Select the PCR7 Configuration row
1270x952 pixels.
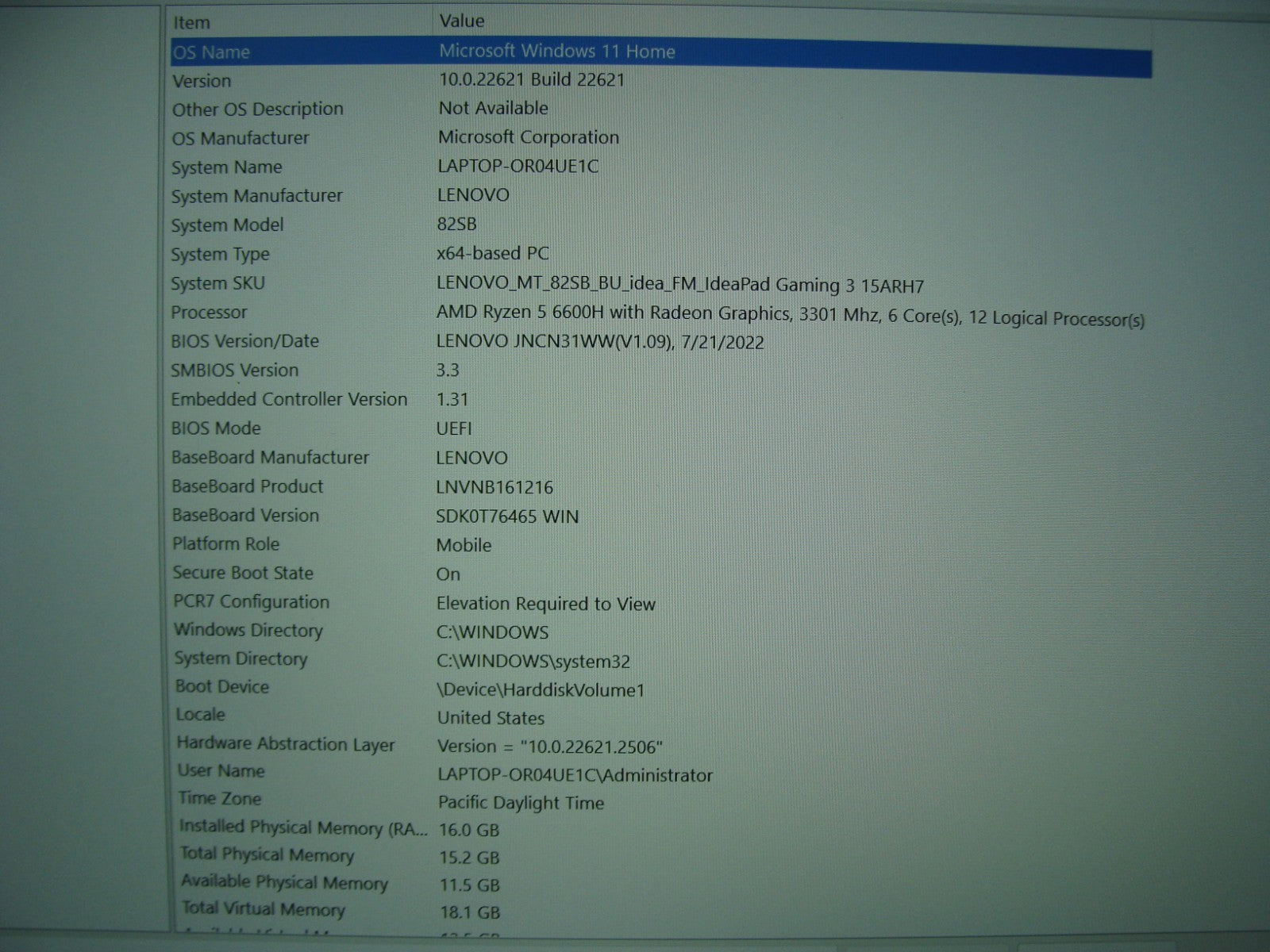click(252, 602)
